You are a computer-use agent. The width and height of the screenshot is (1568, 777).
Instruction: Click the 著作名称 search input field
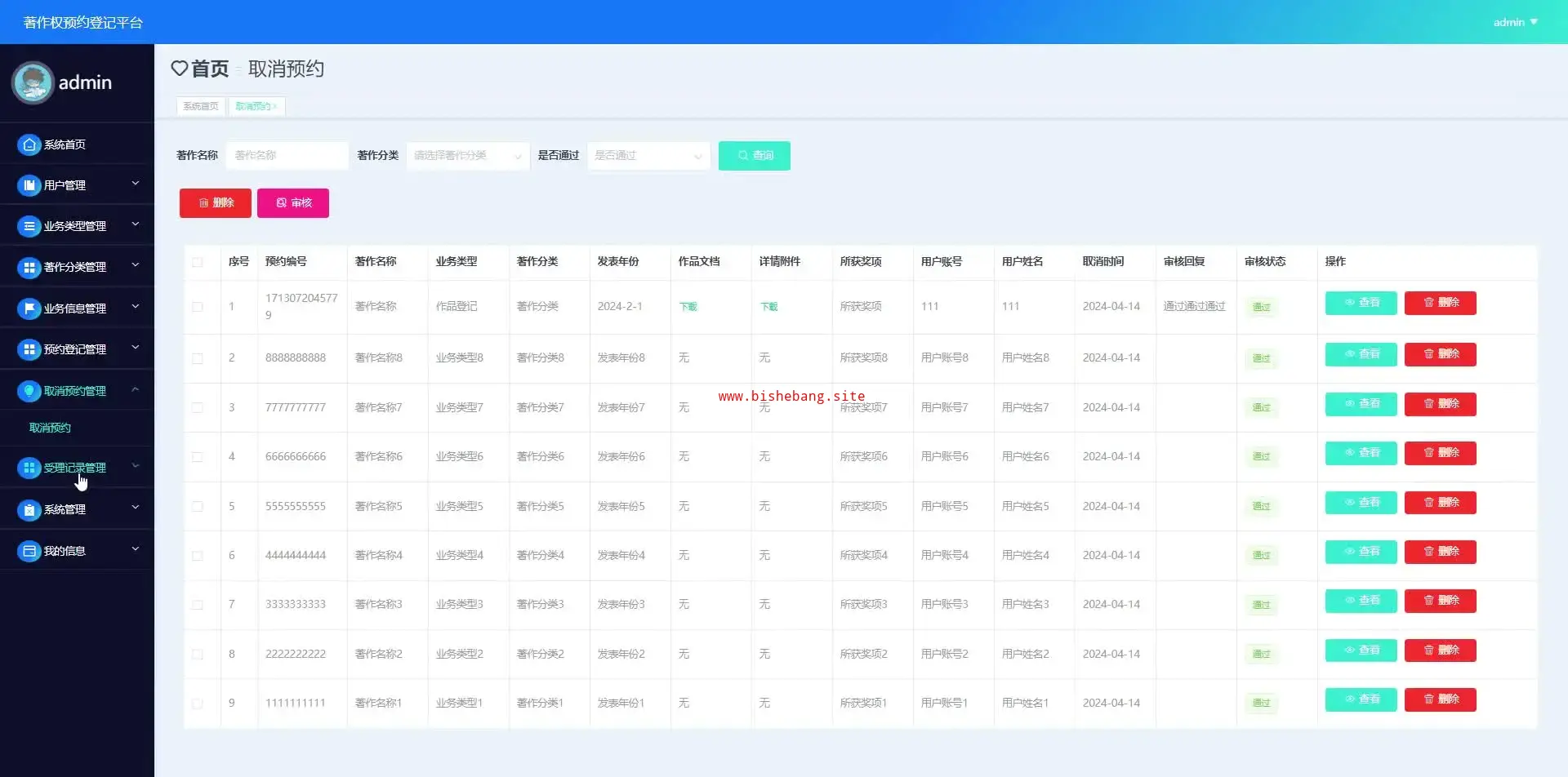(287, 155)
